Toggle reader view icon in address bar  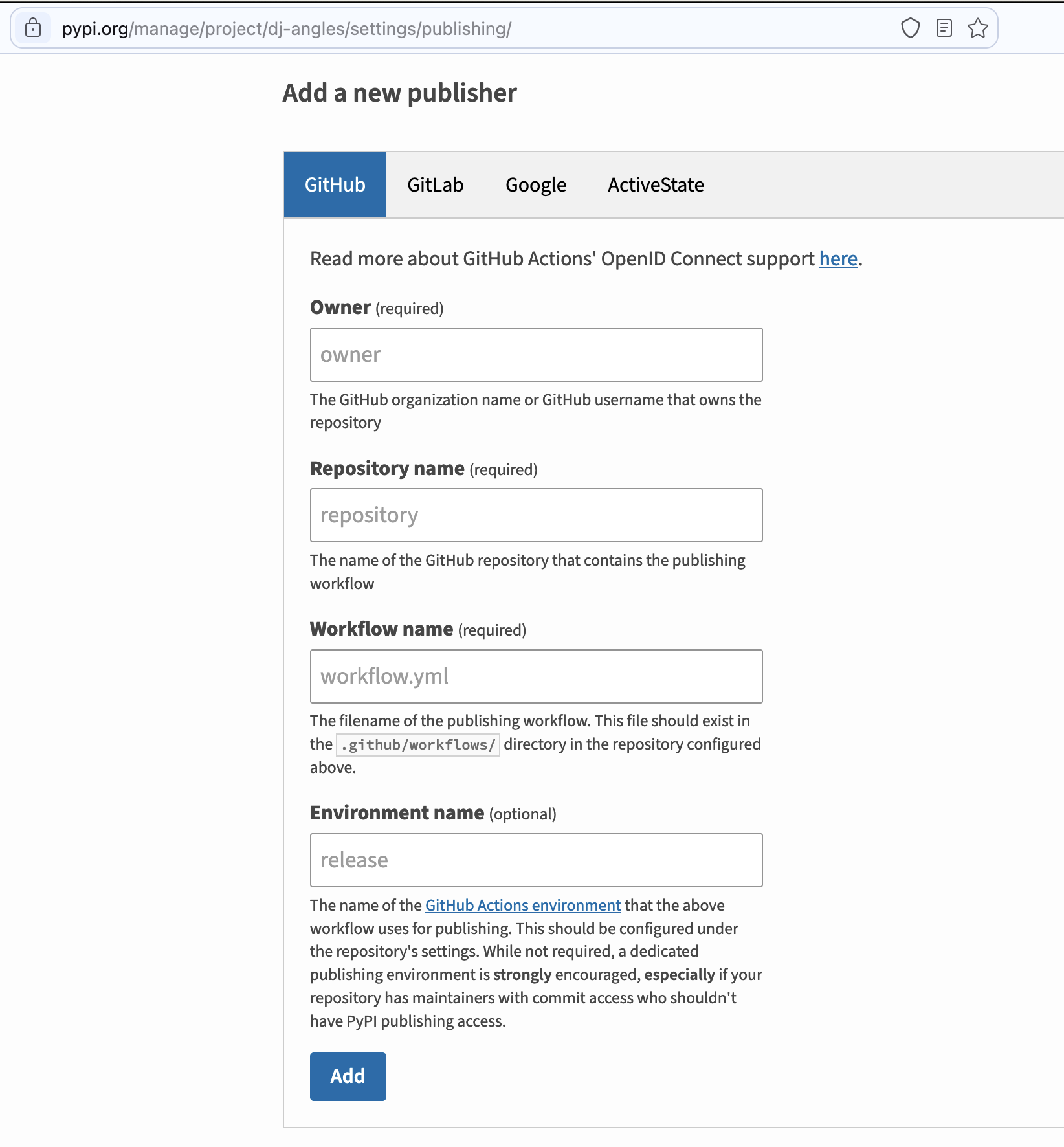(944, 28)
